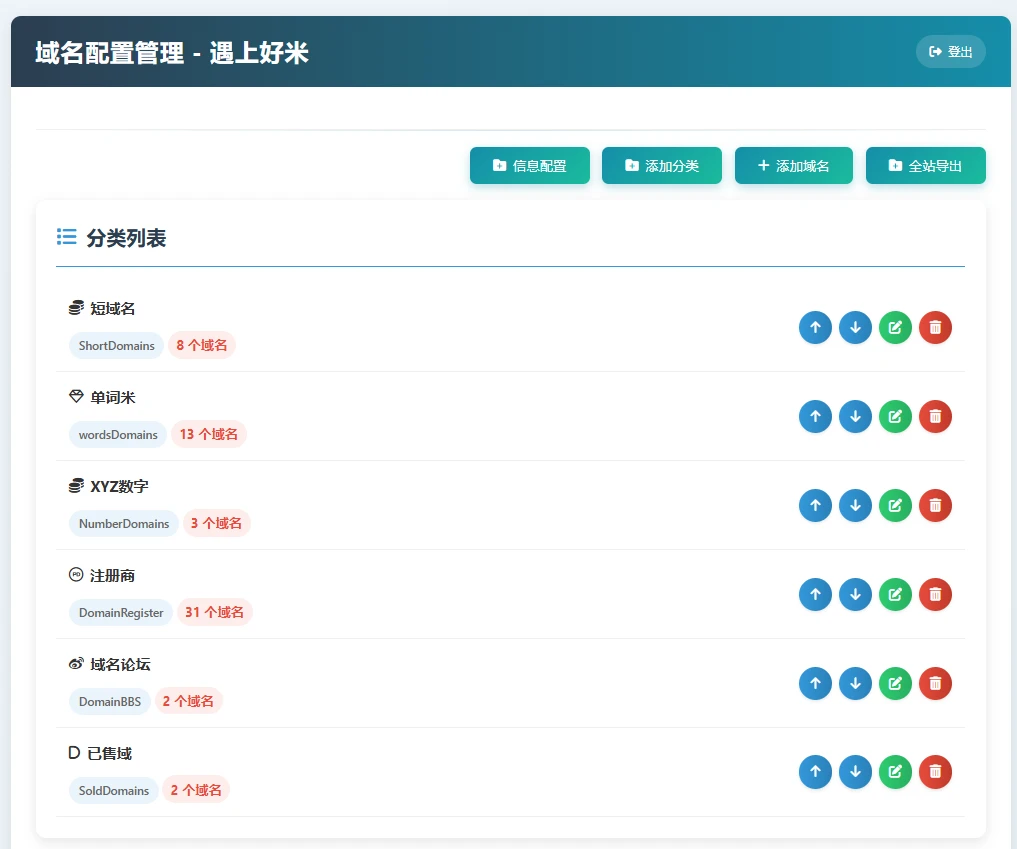Click the 分类列表 list heading icon

pyautogui.click(x=67, y=237)
